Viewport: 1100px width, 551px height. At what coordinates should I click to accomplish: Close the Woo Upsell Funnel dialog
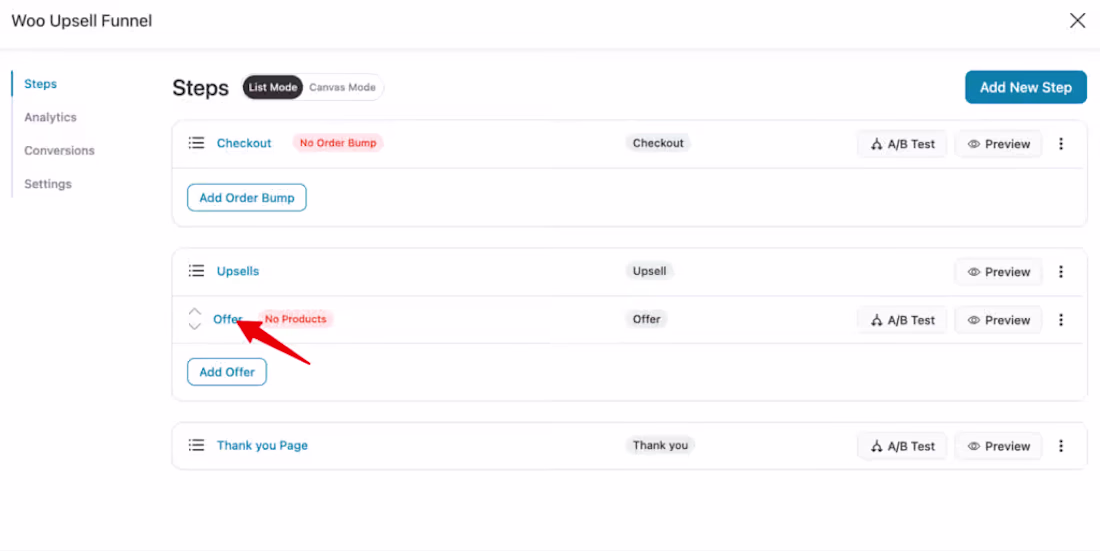tap(1077, 21)
